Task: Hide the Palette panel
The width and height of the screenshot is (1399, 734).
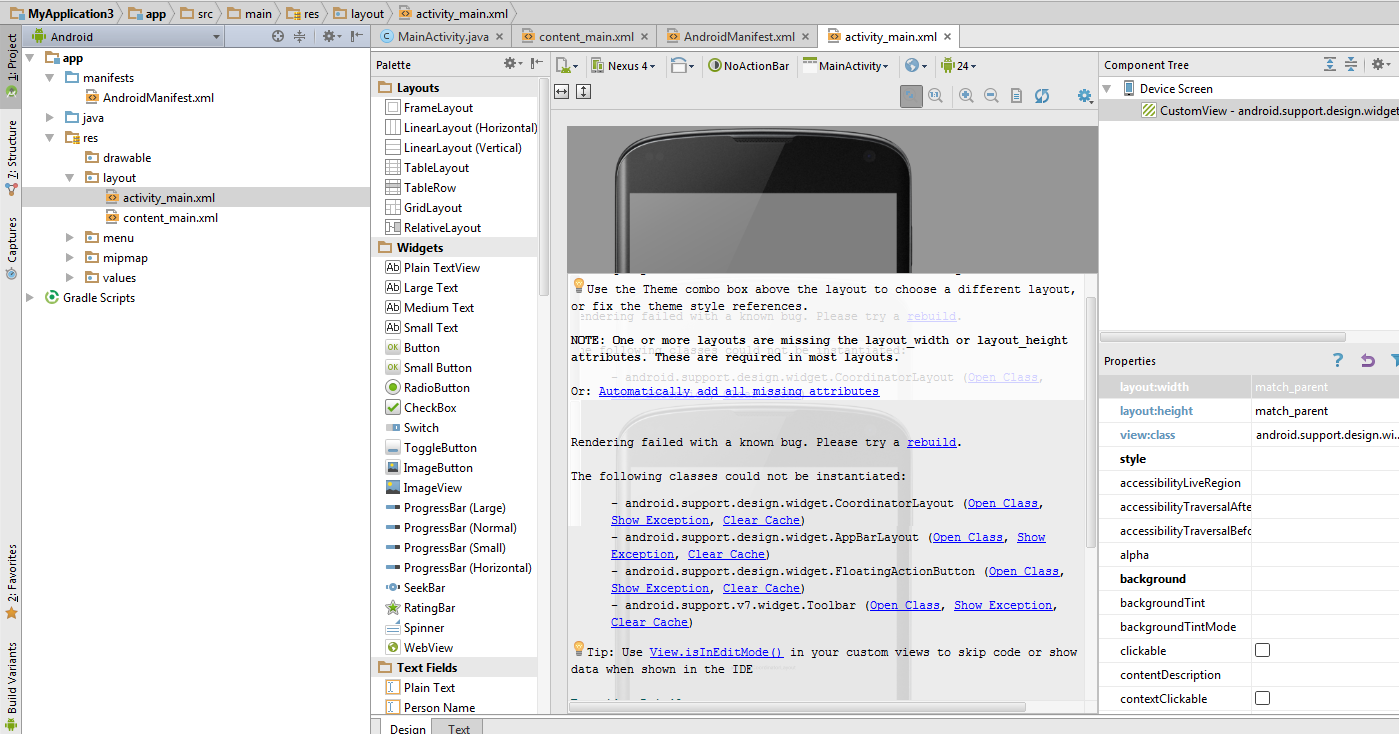Action: 537,64
